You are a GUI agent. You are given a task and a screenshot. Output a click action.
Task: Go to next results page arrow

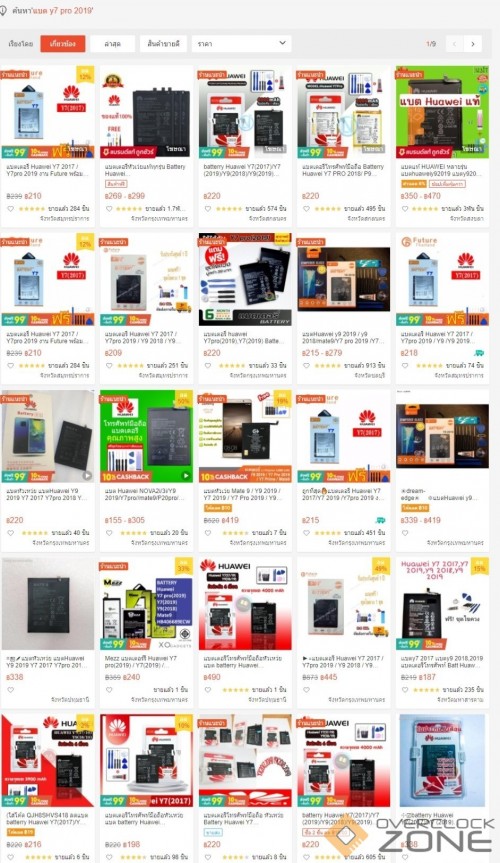pos(472,44)
